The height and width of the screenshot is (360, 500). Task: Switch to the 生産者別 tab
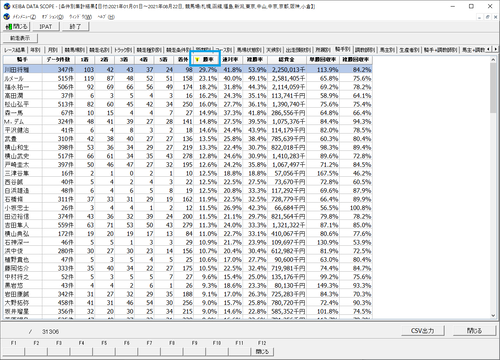[x=409, y=50]
